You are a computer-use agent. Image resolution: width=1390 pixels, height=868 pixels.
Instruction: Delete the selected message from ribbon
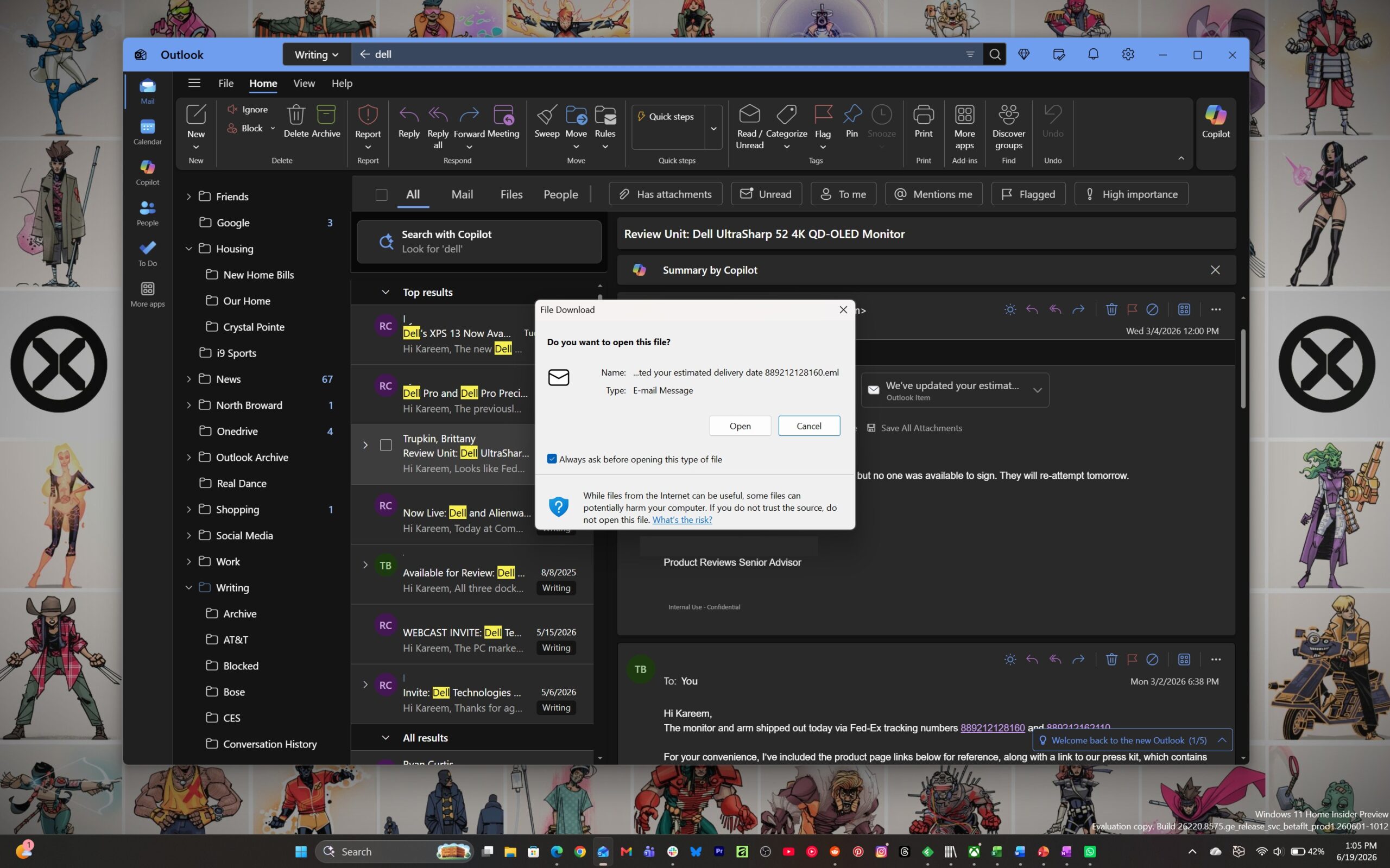pos(296,122)
